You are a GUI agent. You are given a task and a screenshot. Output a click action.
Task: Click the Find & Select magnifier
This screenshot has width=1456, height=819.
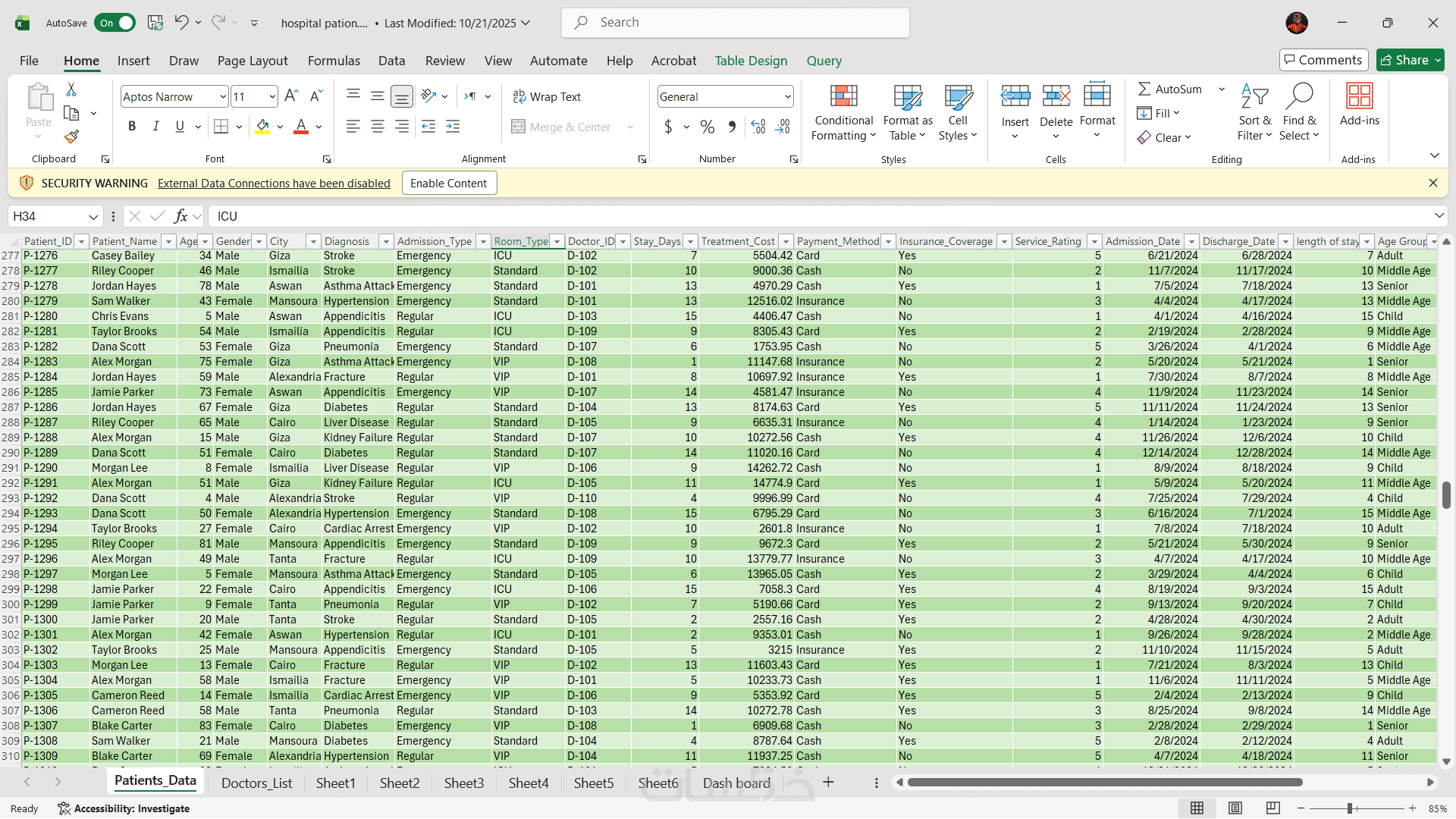pos(1300,97)
